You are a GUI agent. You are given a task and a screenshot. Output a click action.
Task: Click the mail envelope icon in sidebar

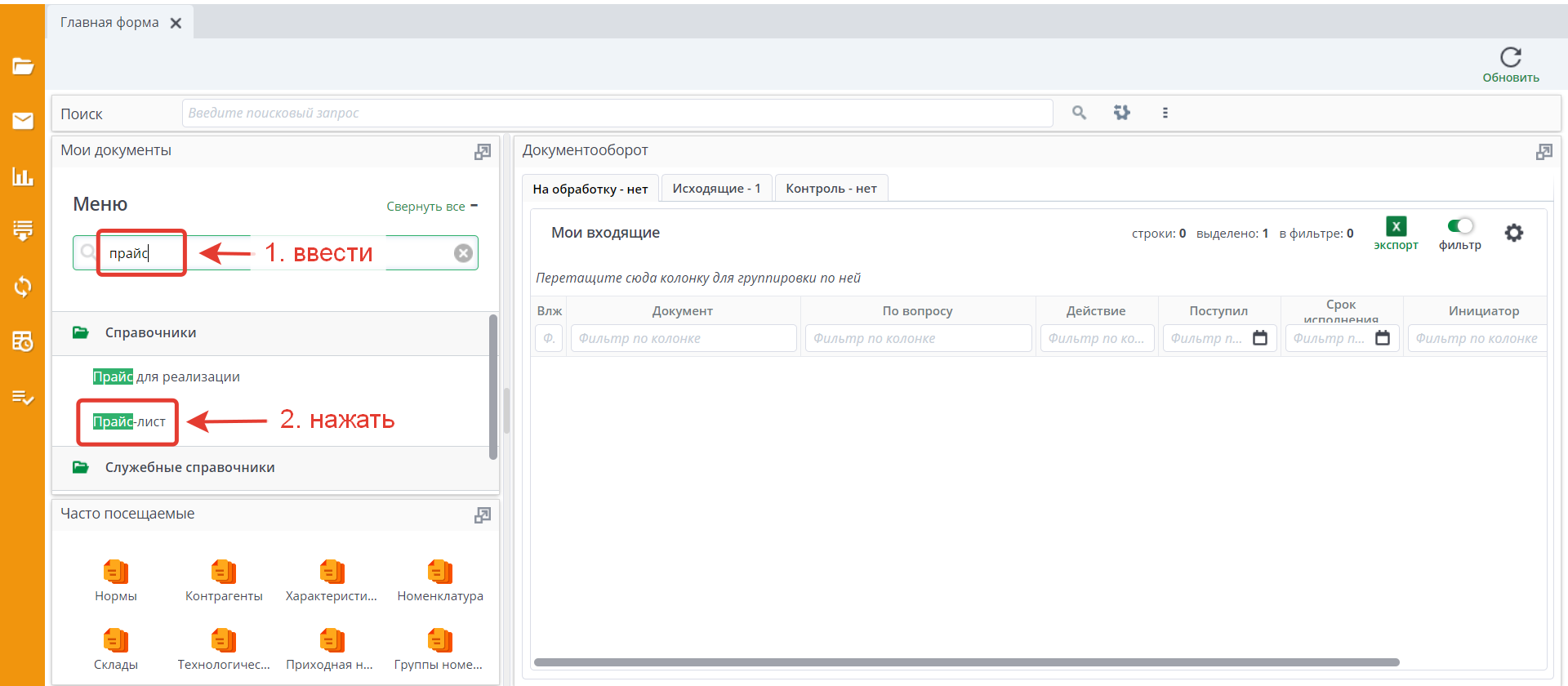[x=23, y=121]
